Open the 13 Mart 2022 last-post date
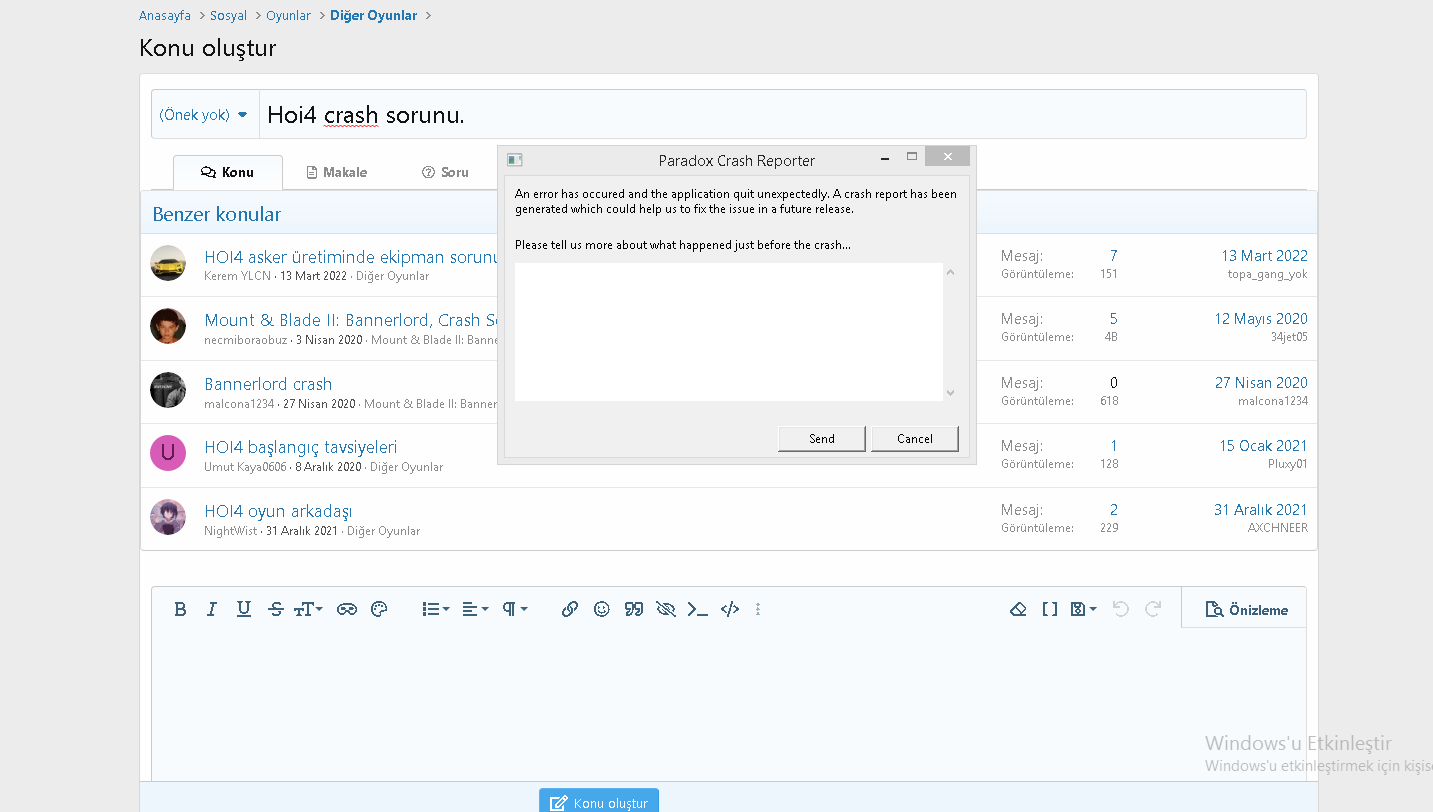Image resolution: width=1433 pixels, height=812 pixels. [1264, 256]
